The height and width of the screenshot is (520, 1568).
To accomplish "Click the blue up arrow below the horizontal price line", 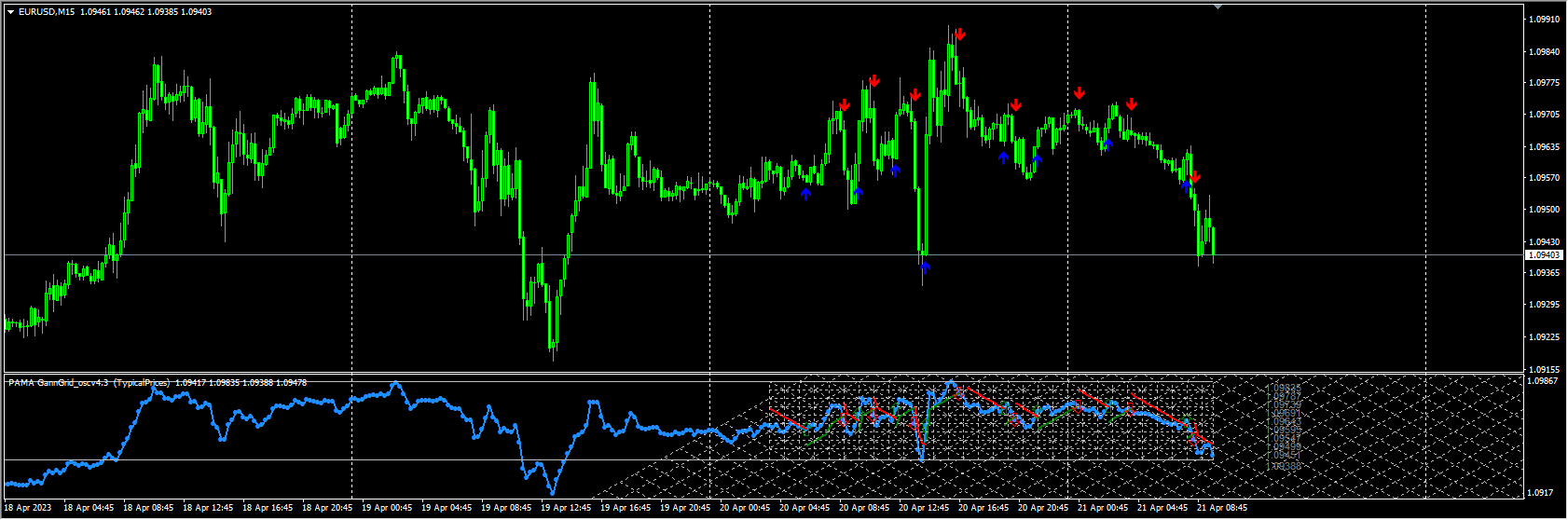I will point(925,267).
